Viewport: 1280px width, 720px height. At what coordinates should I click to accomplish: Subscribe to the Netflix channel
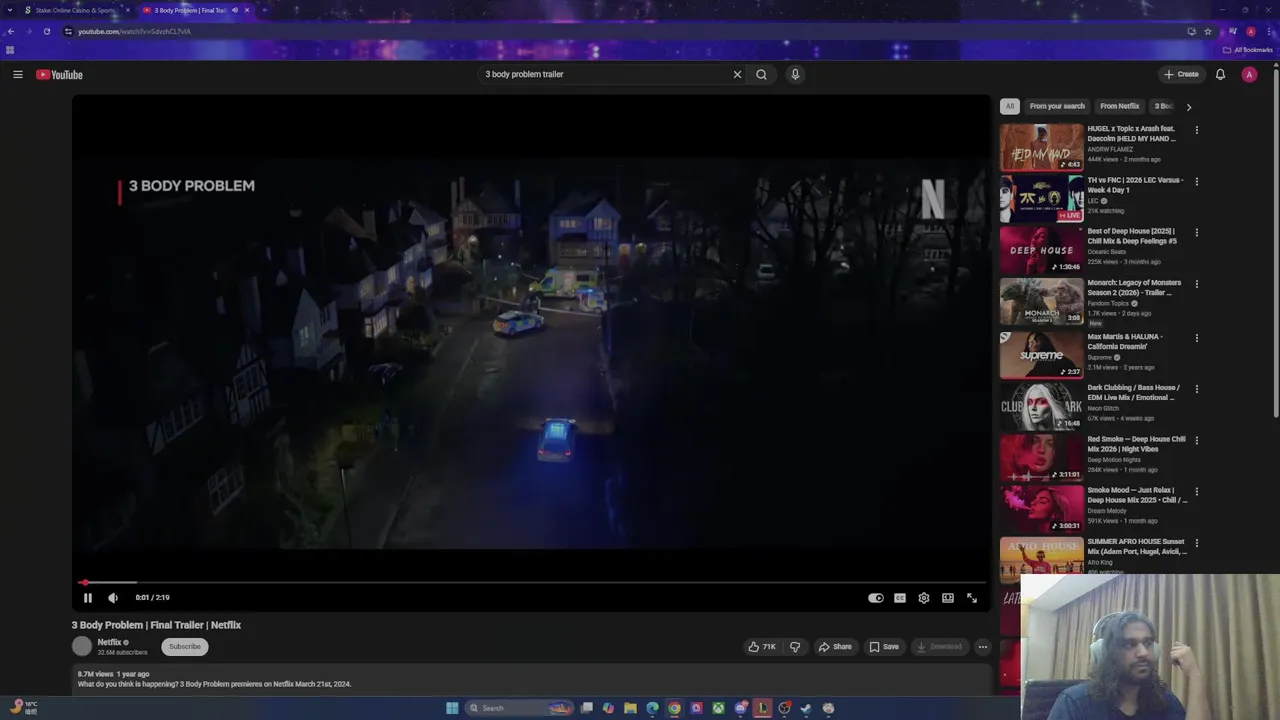coord(185,646)
